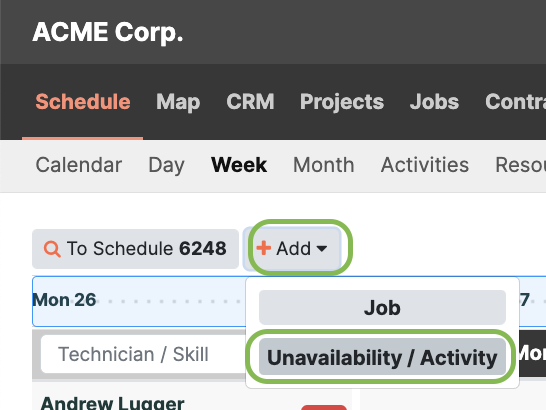Select the Week view

coord(239,165)
